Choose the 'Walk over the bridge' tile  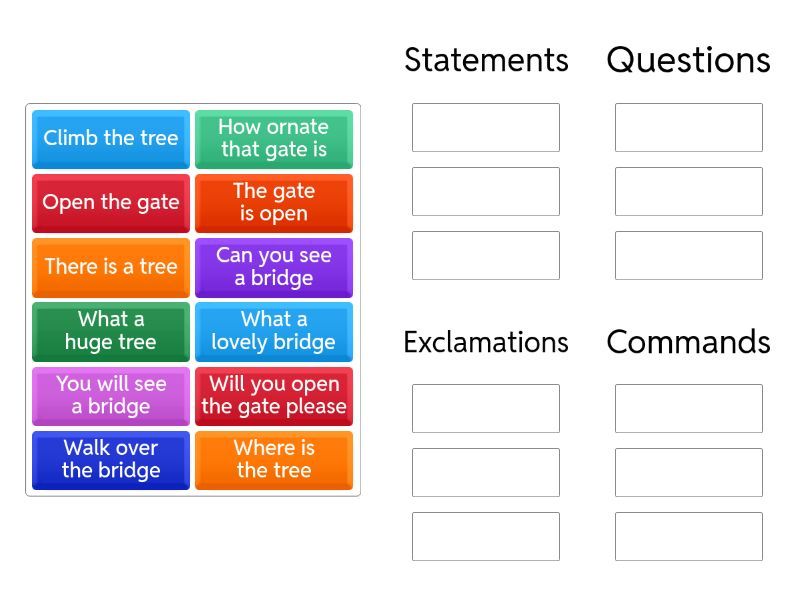coord(111,459)
